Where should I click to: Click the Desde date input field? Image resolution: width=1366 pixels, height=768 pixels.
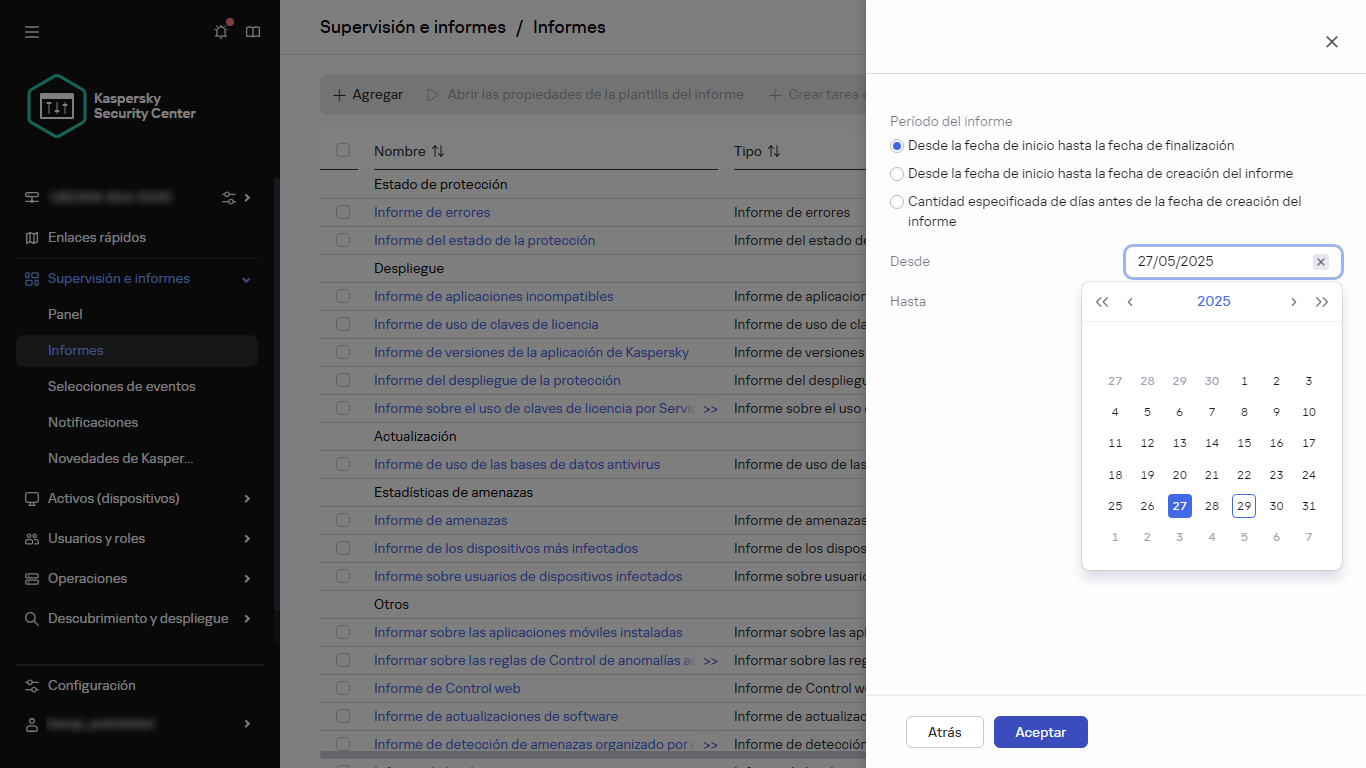1220,262
